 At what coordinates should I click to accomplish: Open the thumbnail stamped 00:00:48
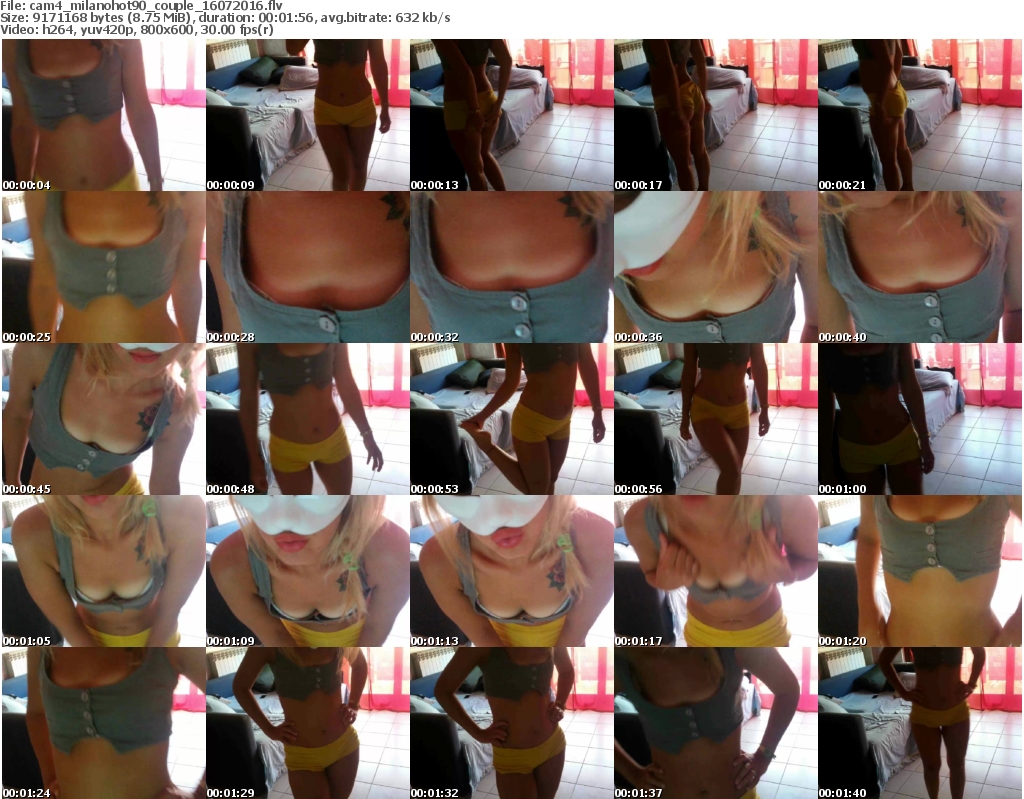click(308, 419)
